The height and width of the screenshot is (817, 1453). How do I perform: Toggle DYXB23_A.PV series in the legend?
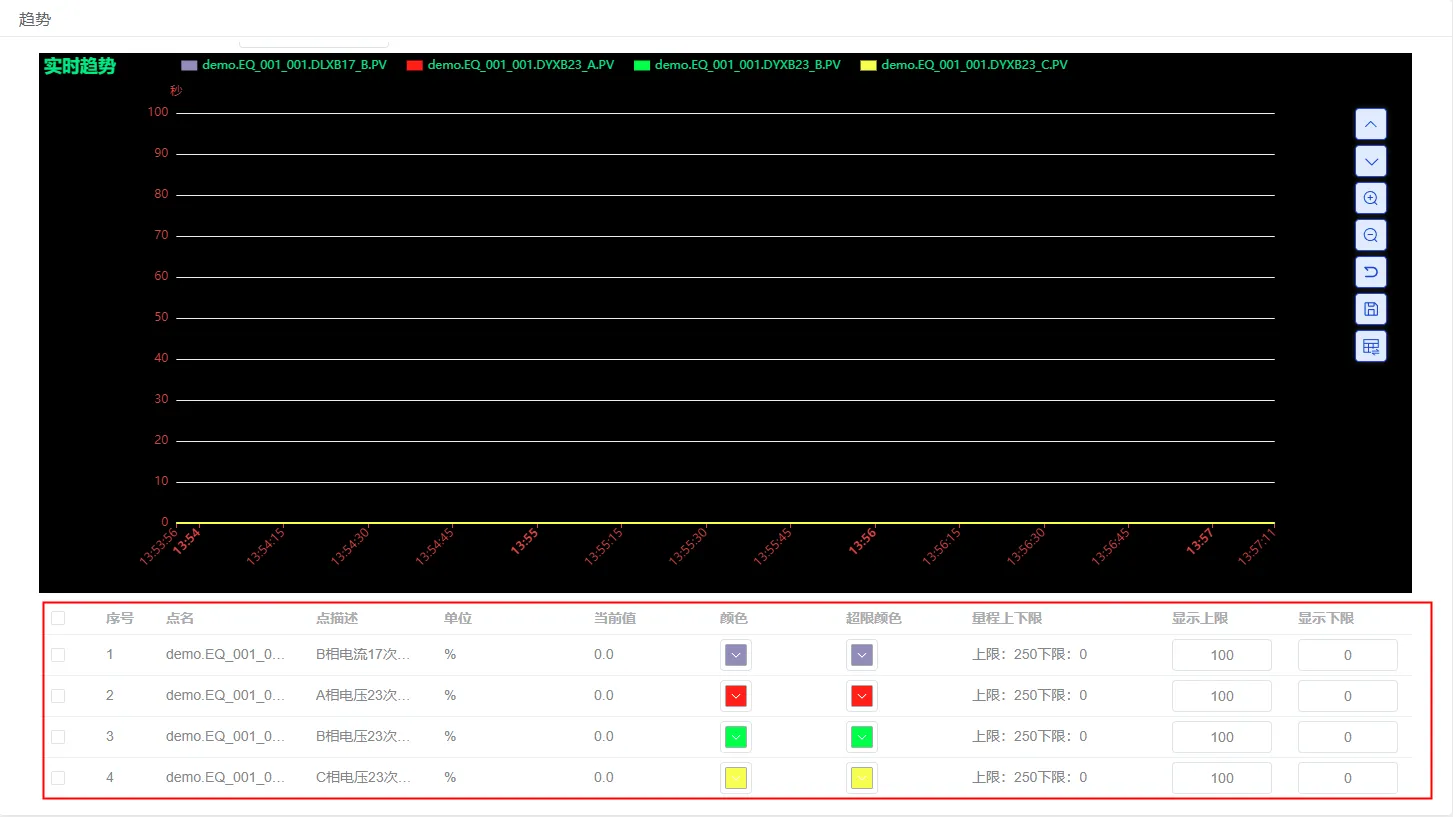point(510,65)
